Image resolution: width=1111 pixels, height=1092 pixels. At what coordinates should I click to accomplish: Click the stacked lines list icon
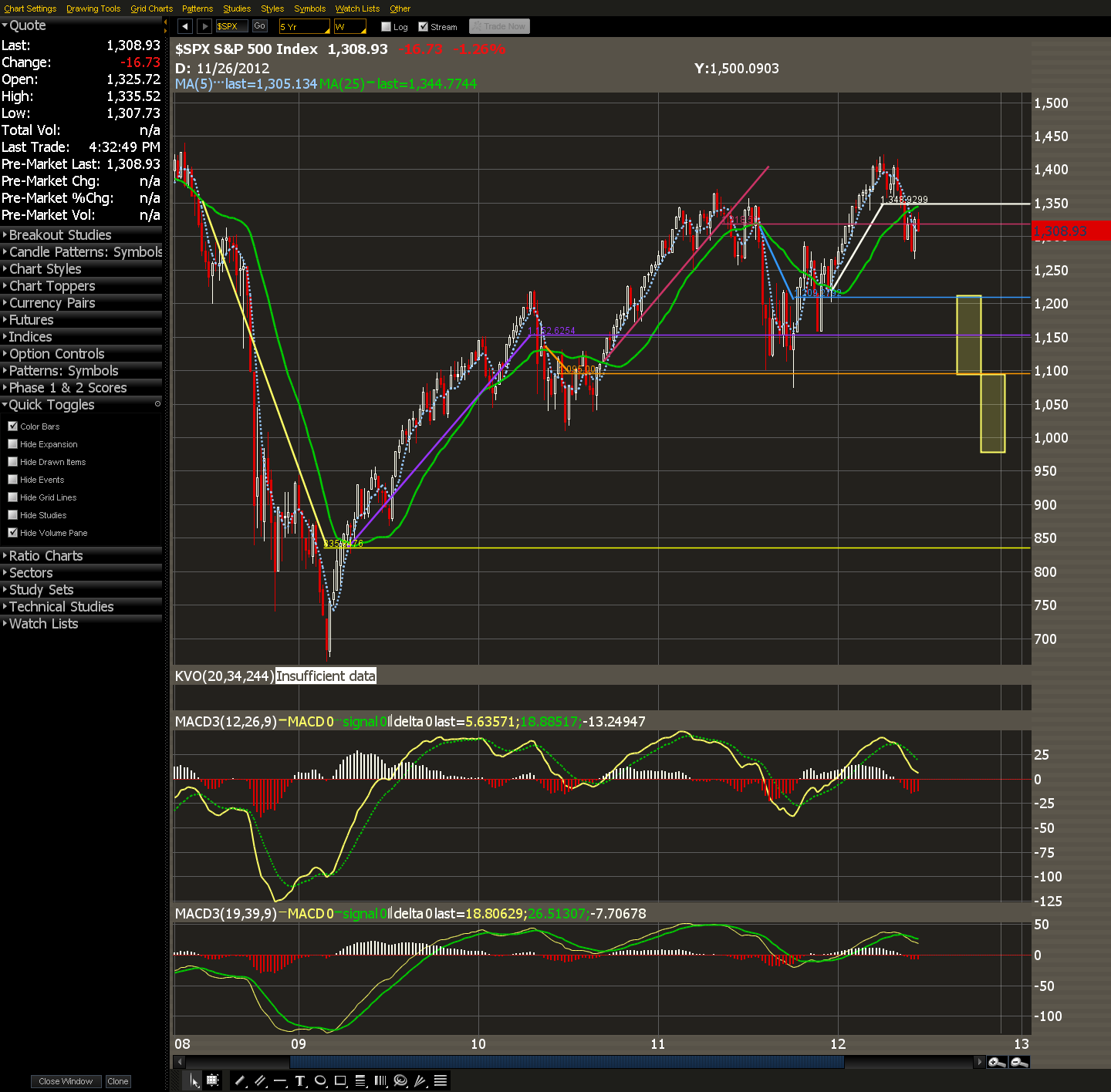pyautogui.click(x=441, y=1081)
